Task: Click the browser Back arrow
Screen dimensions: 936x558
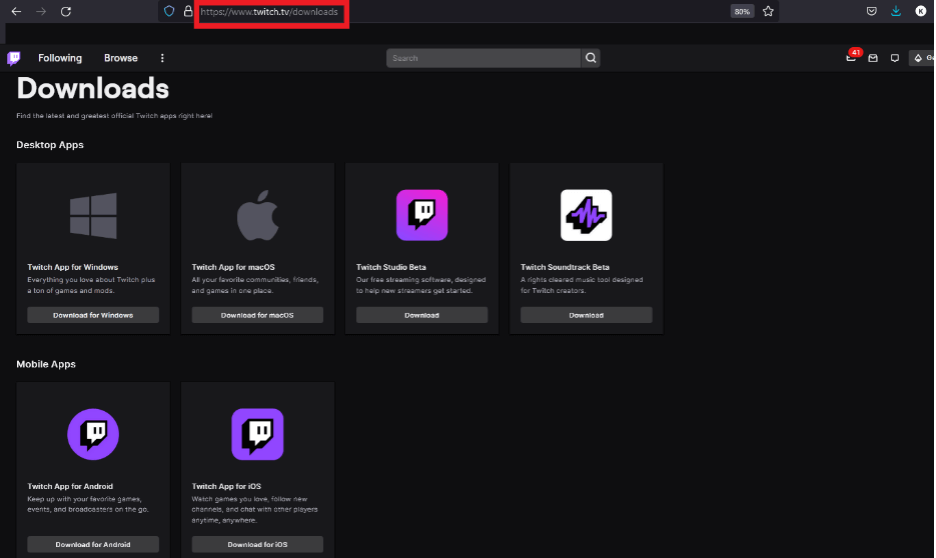Action: (16, 11)
